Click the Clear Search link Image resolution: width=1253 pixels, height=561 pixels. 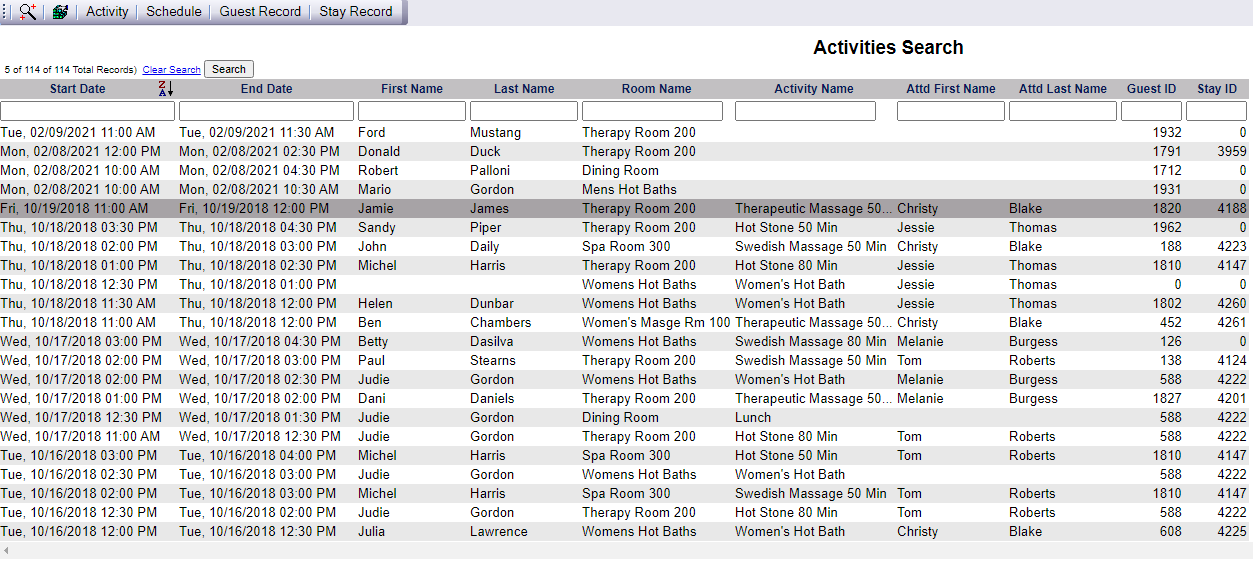171,70
